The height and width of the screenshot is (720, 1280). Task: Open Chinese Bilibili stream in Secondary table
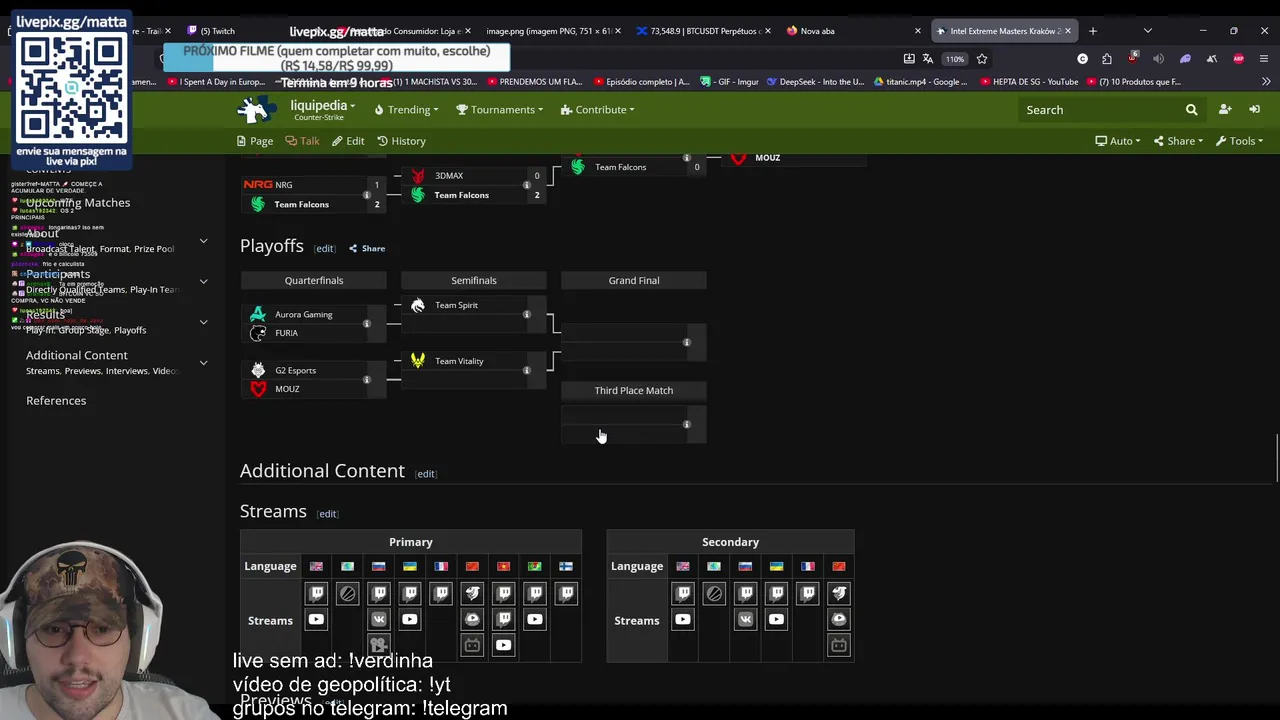(x=839, y=646)
